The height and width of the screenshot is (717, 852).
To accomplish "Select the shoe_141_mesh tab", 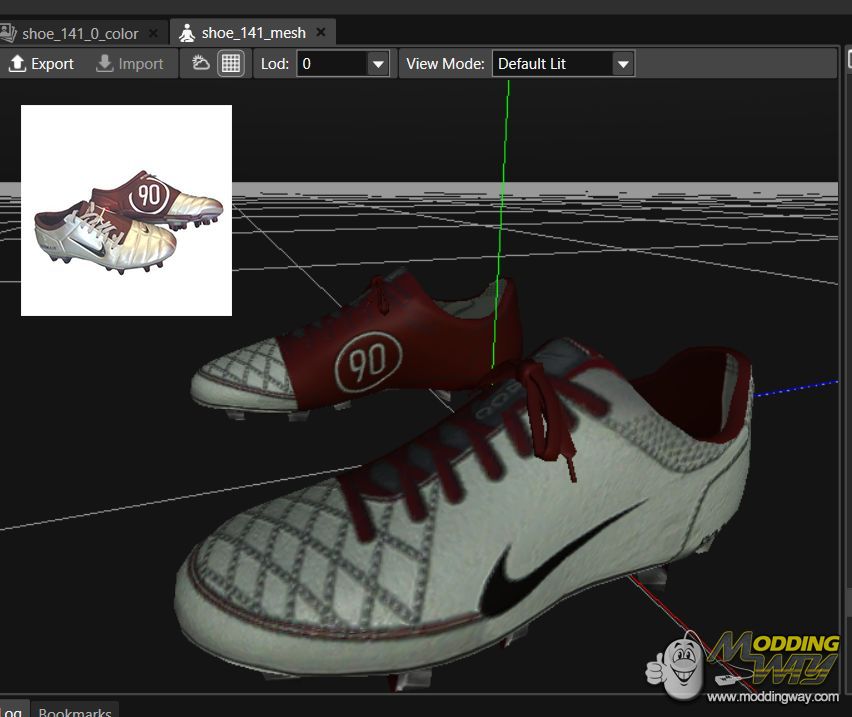I will point(252,33).
